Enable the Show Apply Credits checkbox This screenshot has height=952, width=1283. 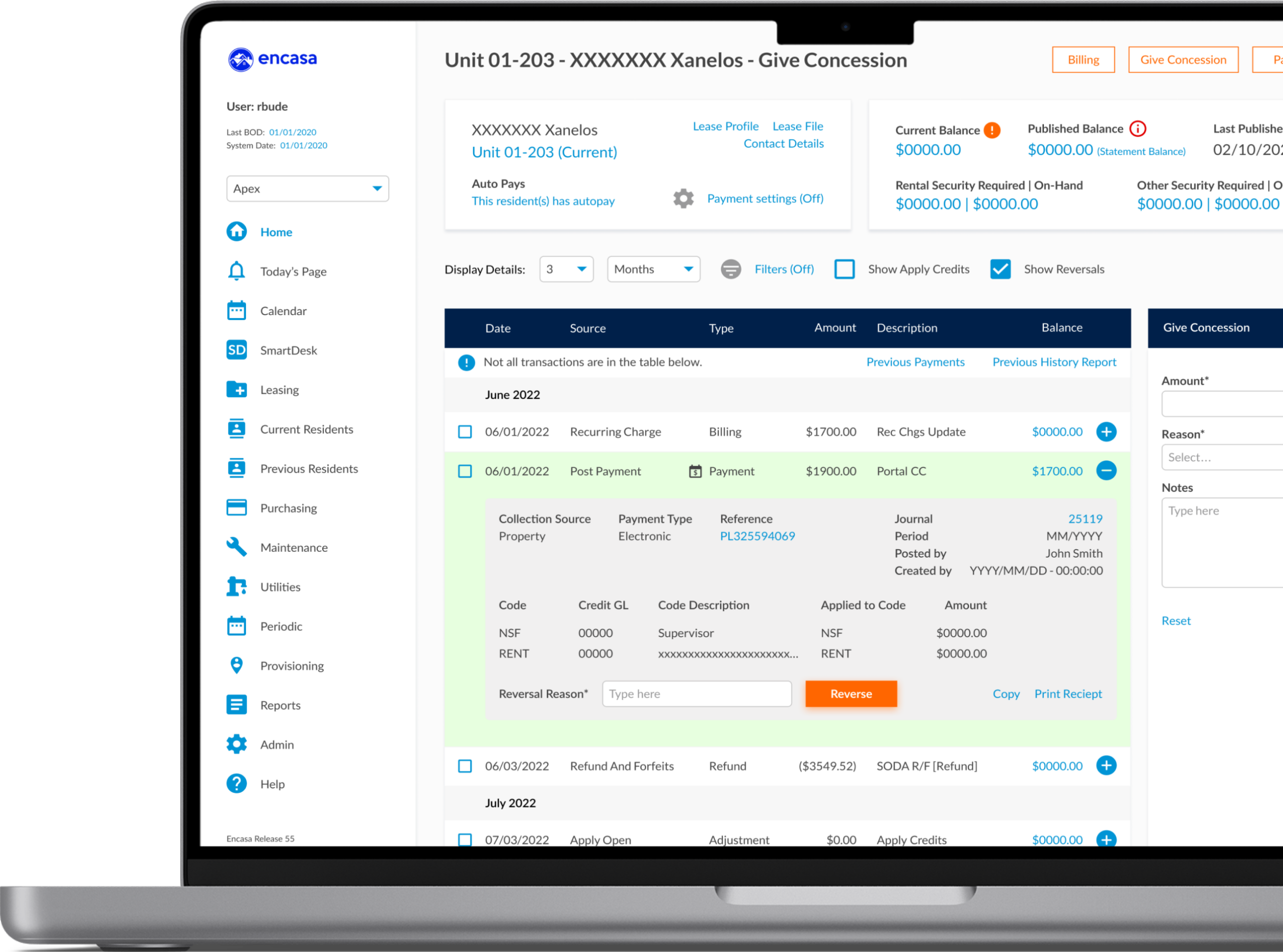tap(844, 269)
